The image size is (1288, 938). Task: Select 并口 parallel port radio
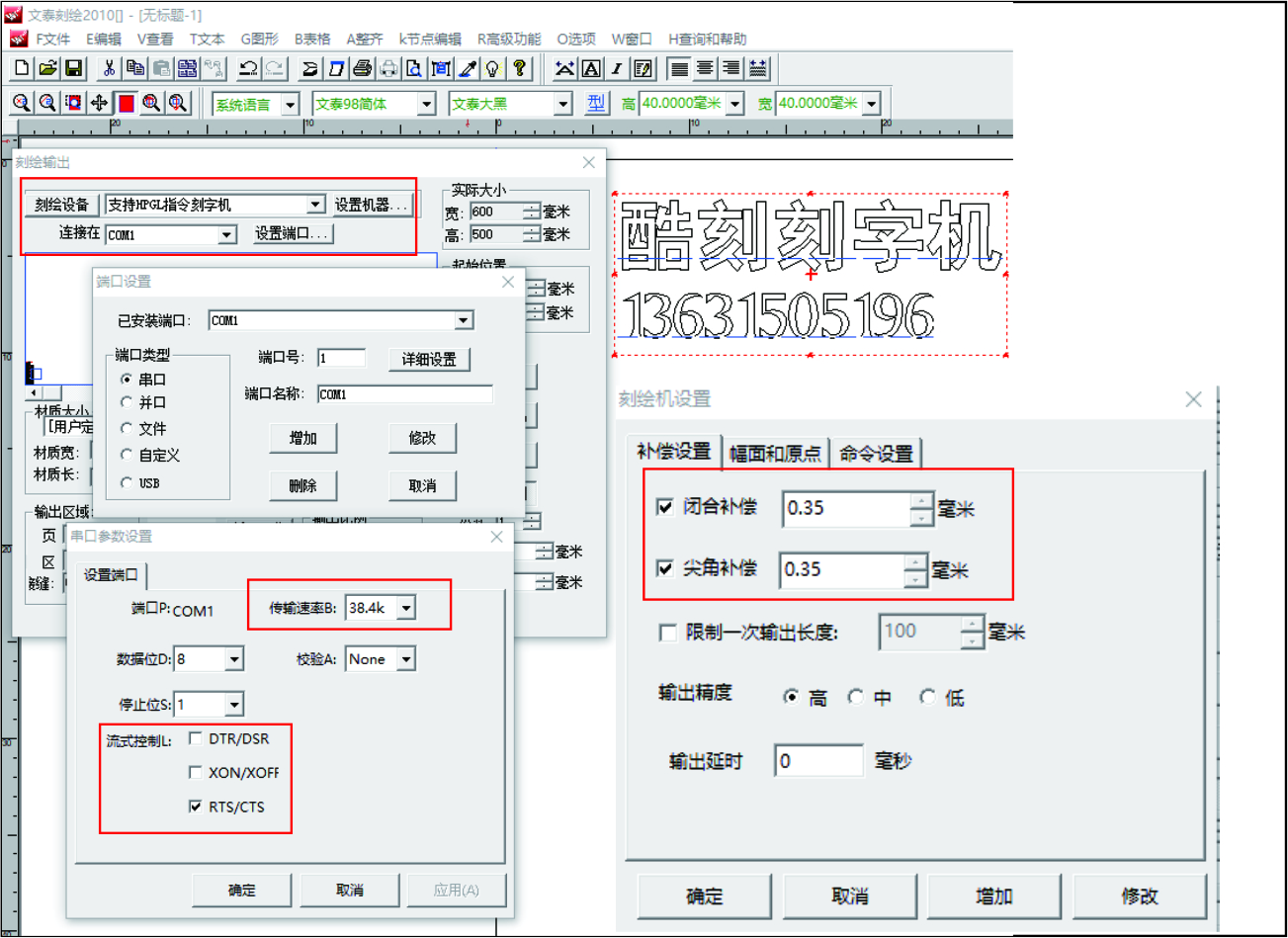pyautogui.click(x=127, y=402)
